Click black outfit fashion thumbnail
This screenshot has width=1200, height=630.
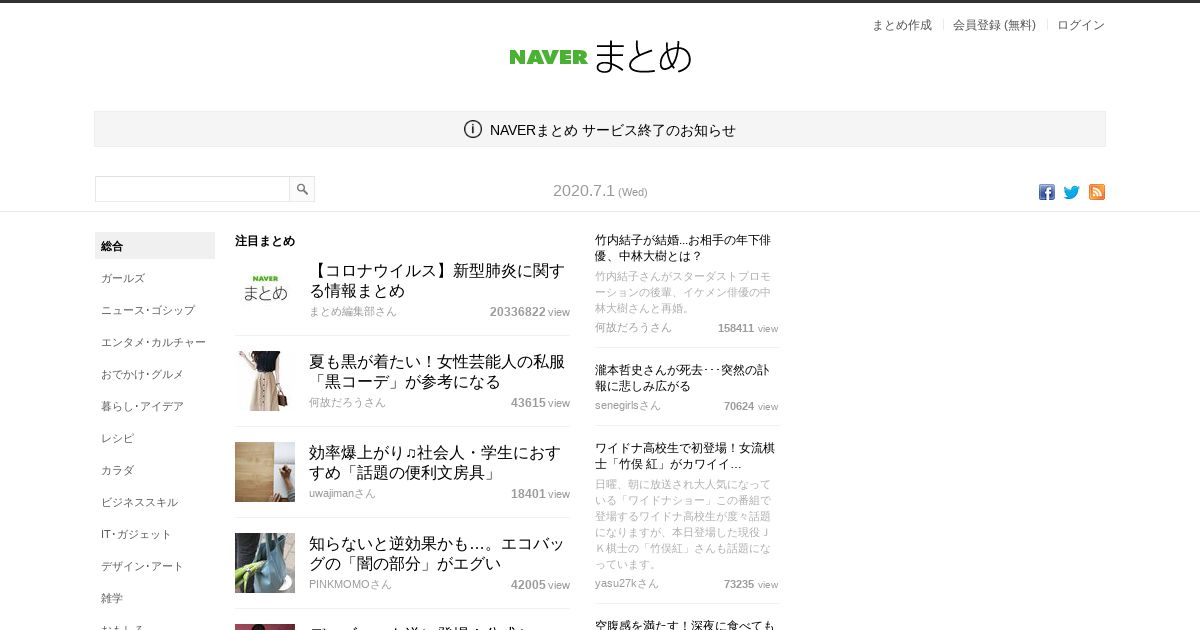(x=265, y=381)
